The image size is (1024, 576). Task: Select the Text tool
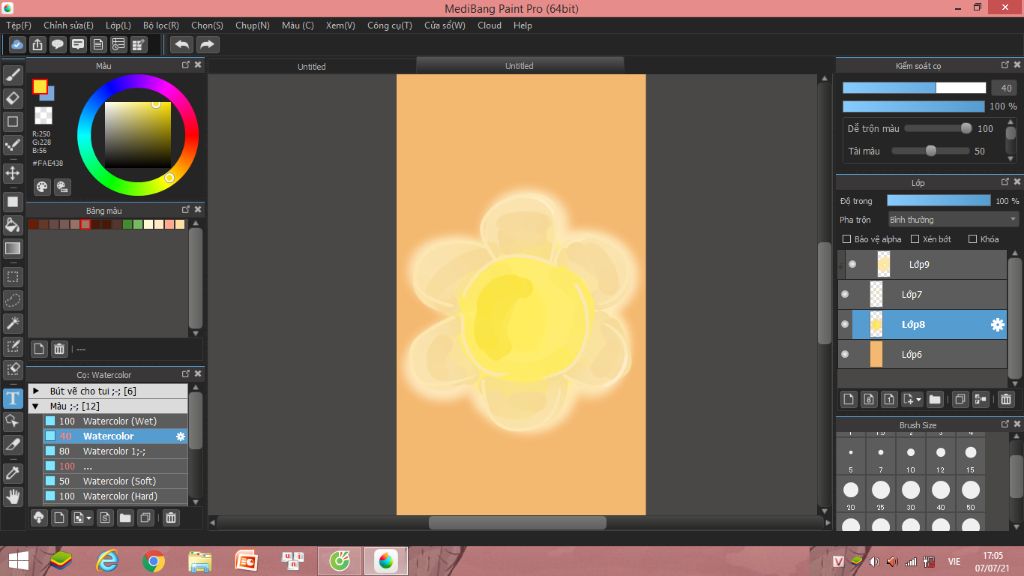tap(12, 398)
